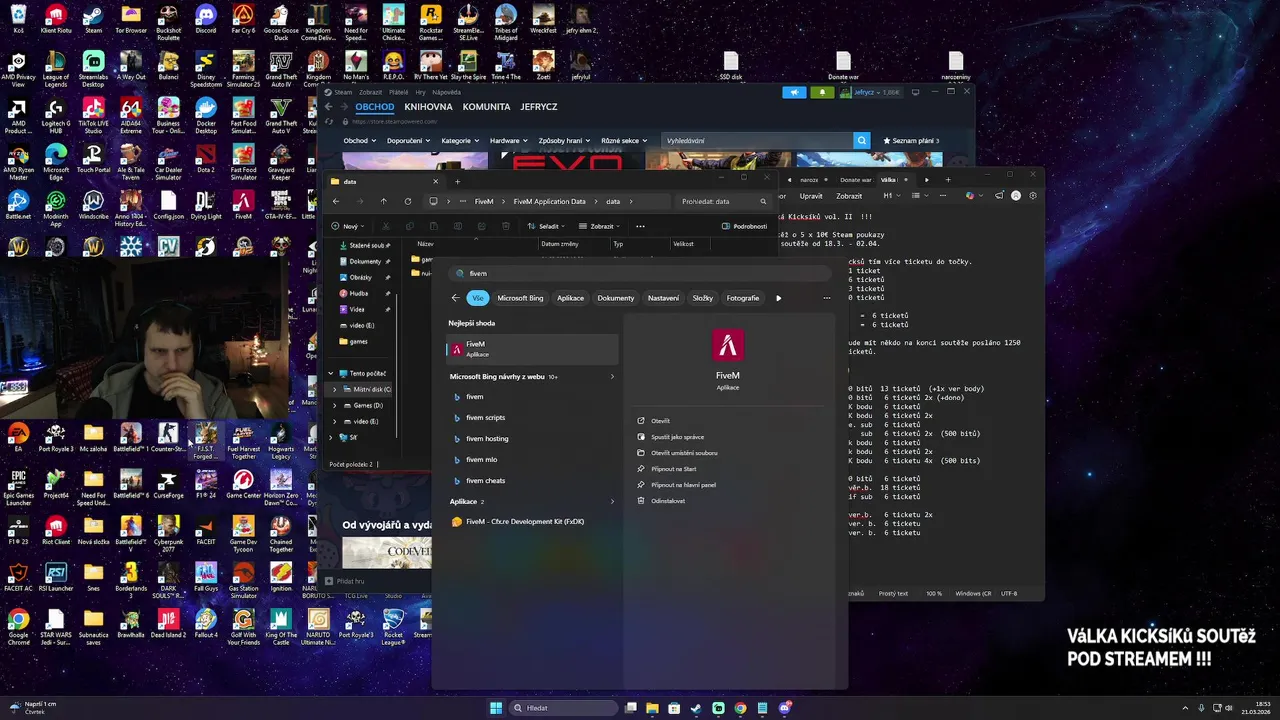
Task: Open the Seřadit sort dropdown in Explorer
Action: click(549, 226)
